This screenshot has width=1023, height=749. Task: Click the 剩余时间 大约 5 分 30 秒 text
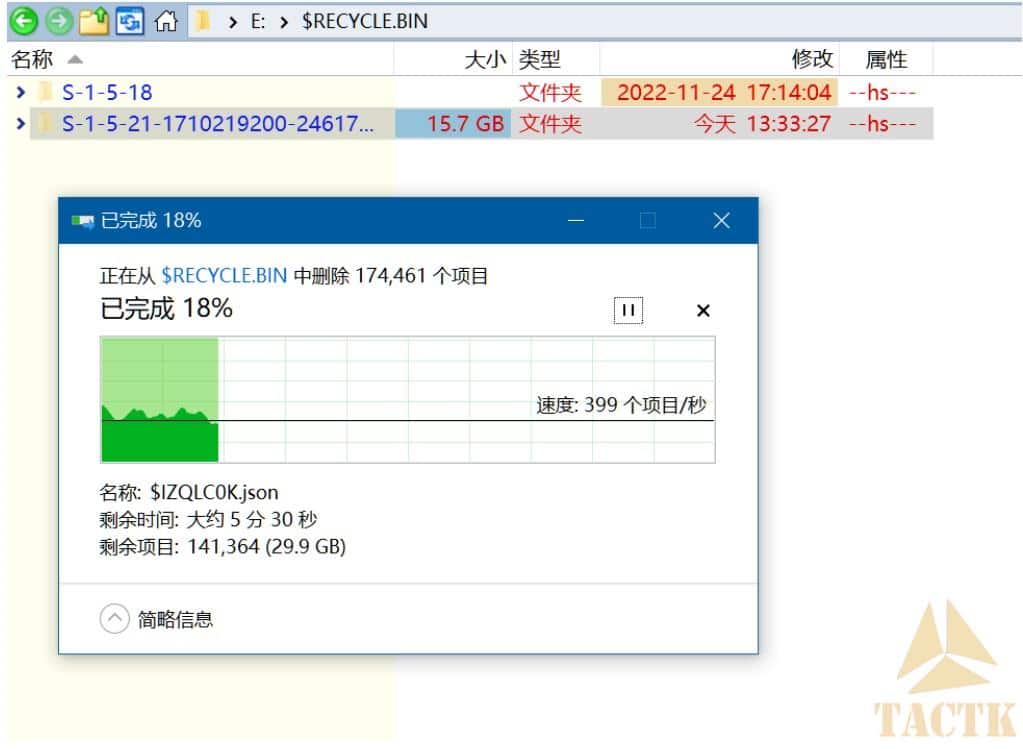click(208, 519)
